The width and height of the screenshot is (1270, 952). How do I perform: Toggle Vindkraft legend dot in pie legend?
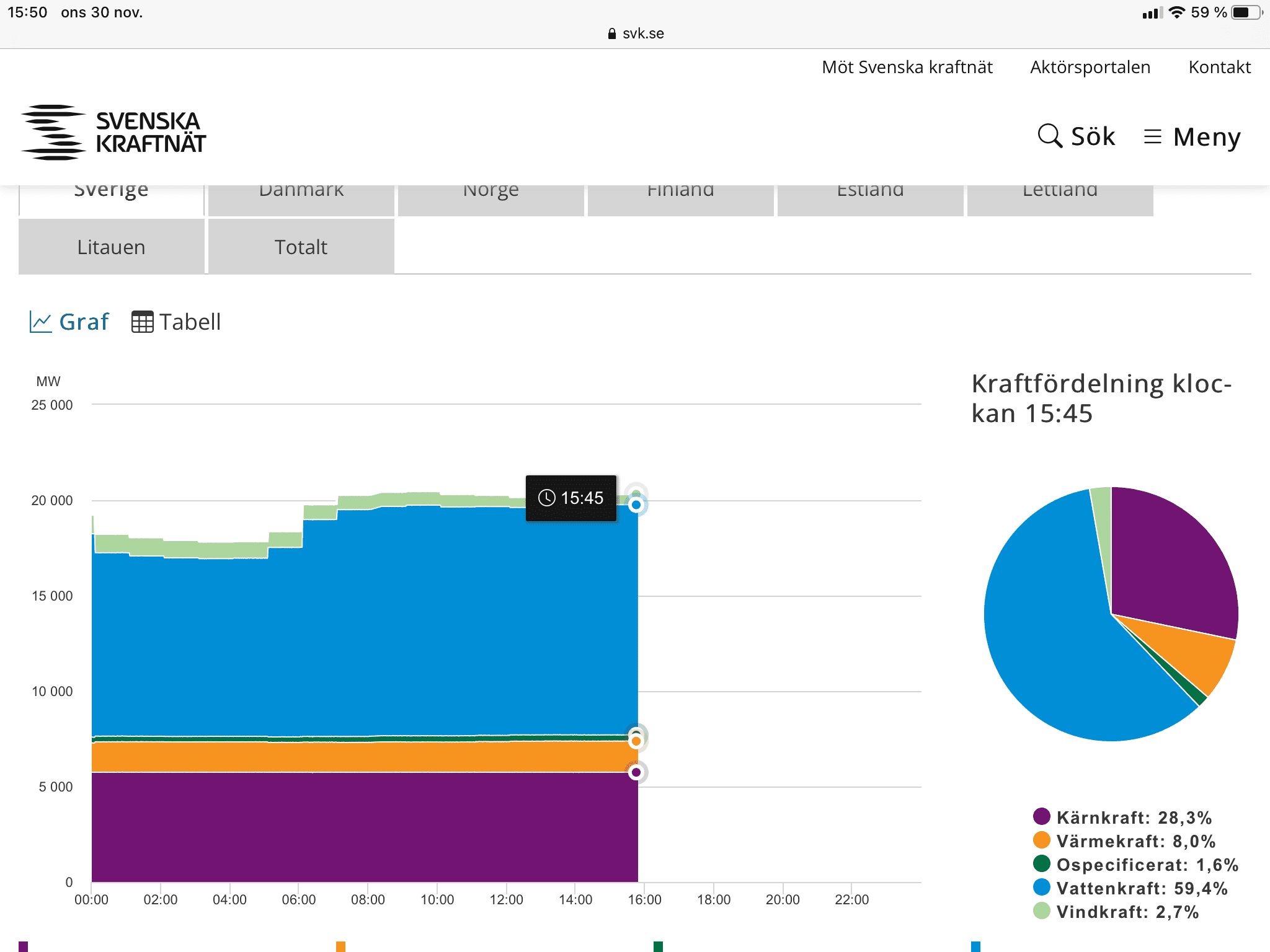(1042, 910)
